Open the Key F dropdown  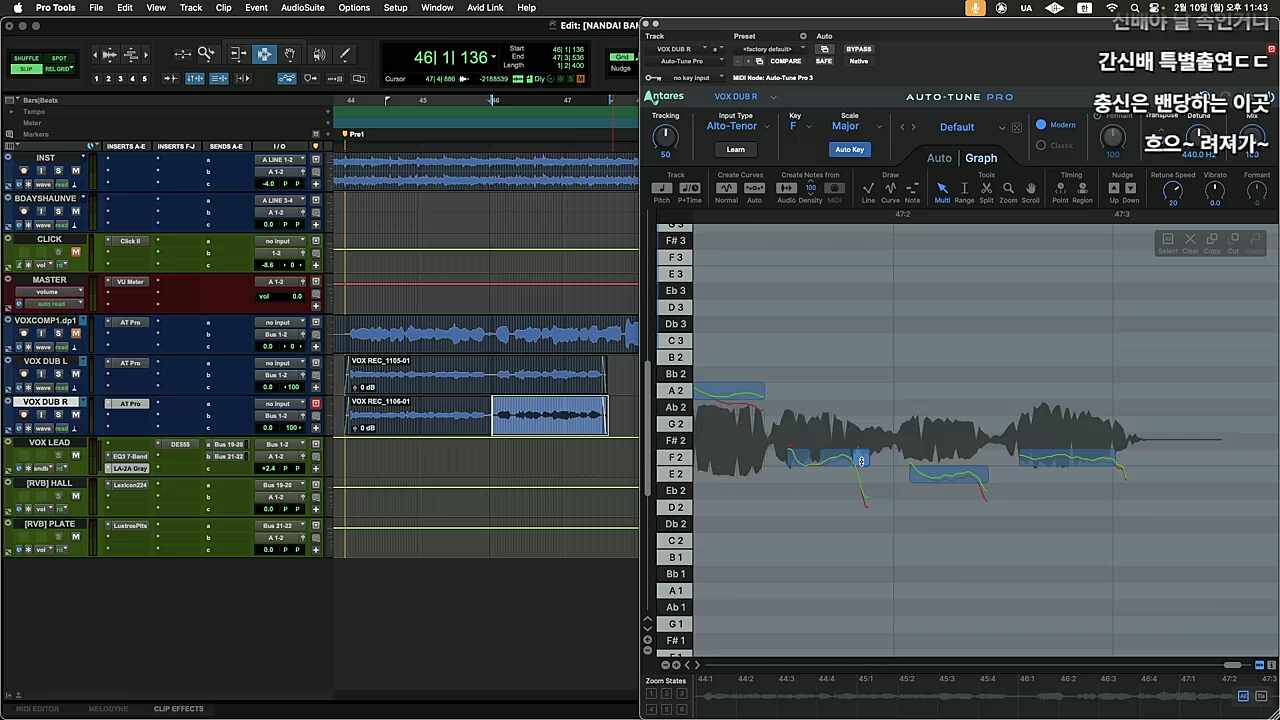click(x=798, y=126)
